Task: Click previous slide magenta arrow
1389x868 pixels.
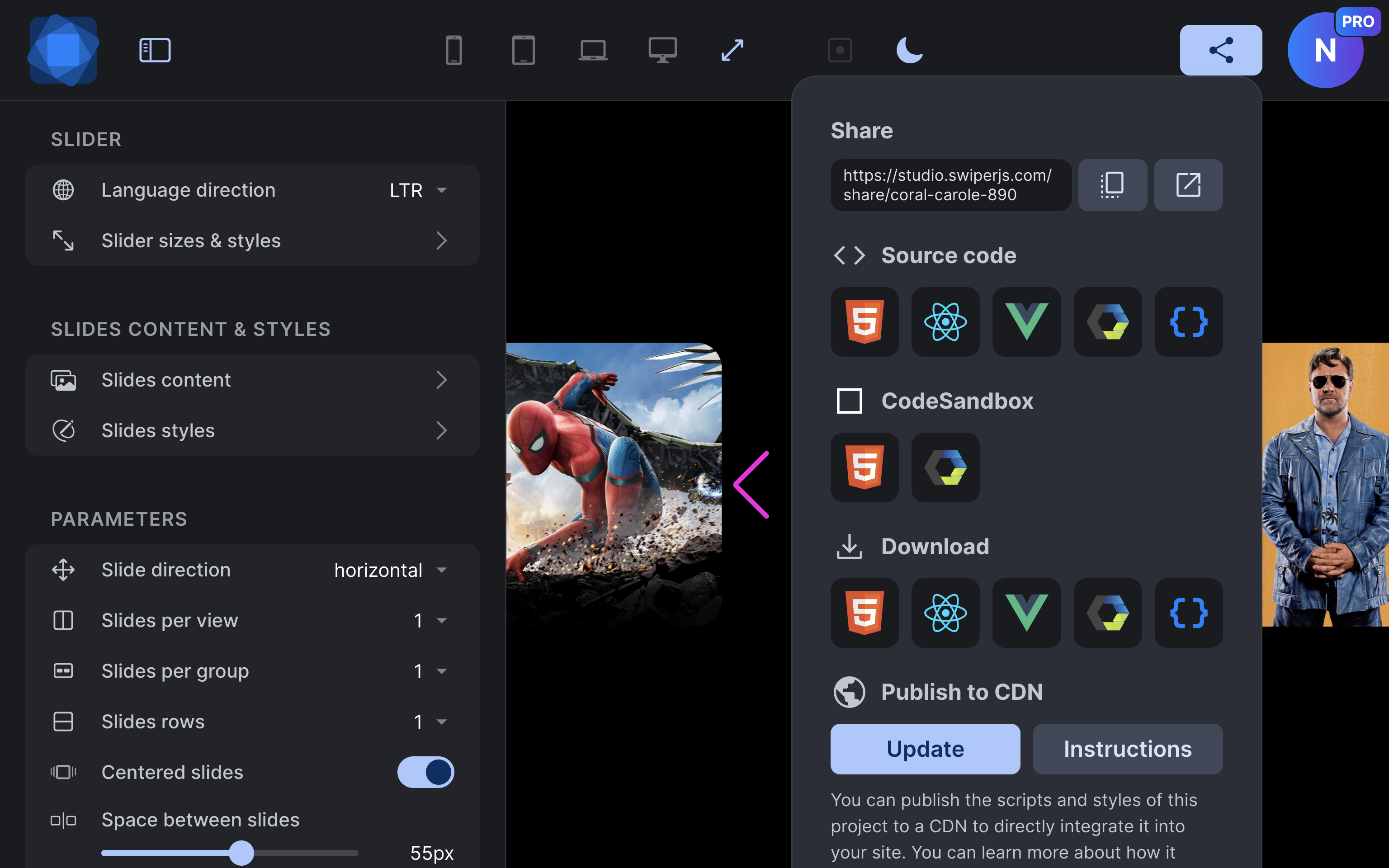Action: click(751, 485)
